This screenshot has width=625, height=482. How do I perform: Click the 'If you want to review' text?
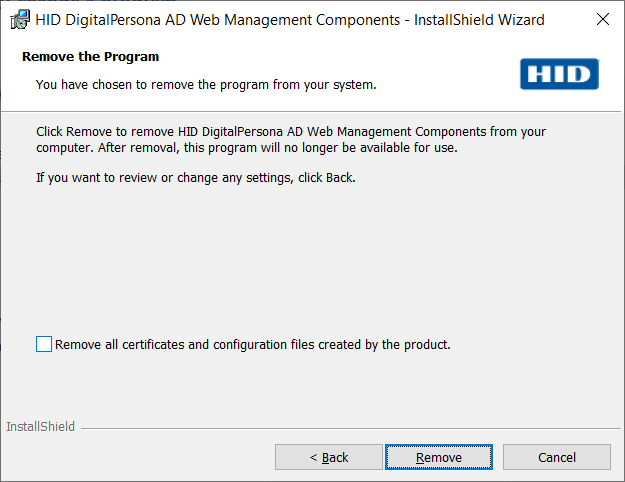coord(195,178)
